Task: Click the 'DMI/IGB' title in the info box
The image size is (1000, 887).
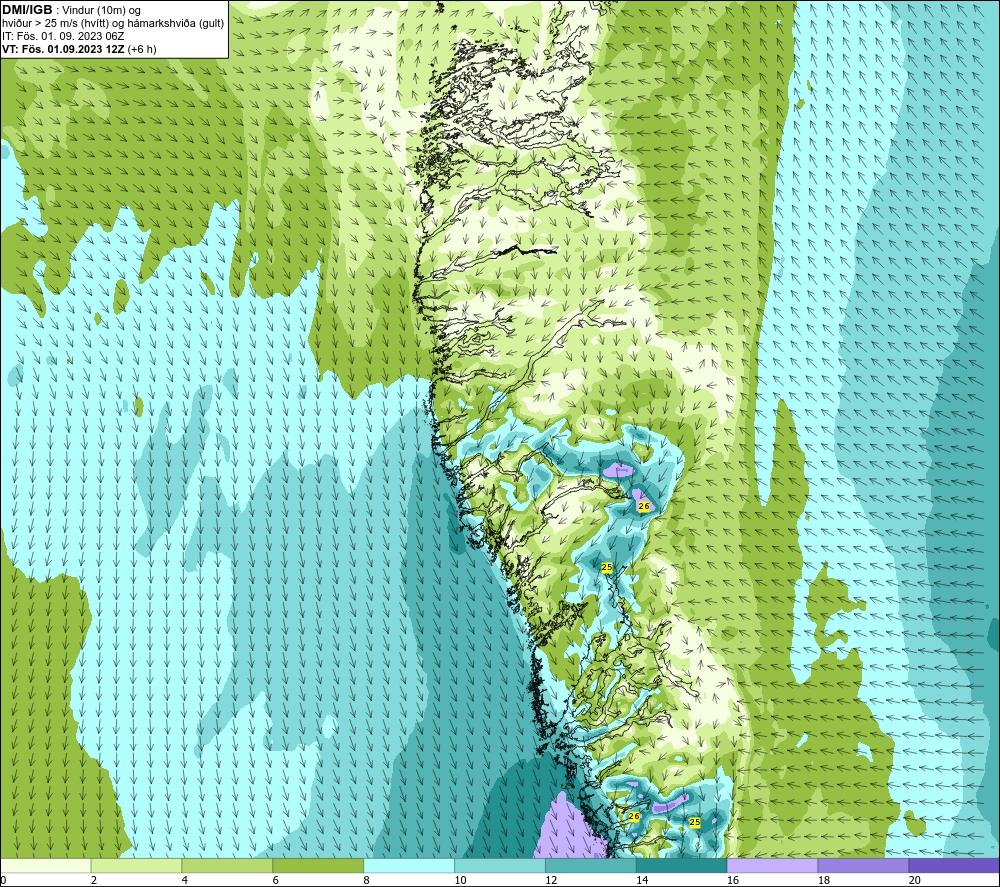Action: tap(27, 10)
